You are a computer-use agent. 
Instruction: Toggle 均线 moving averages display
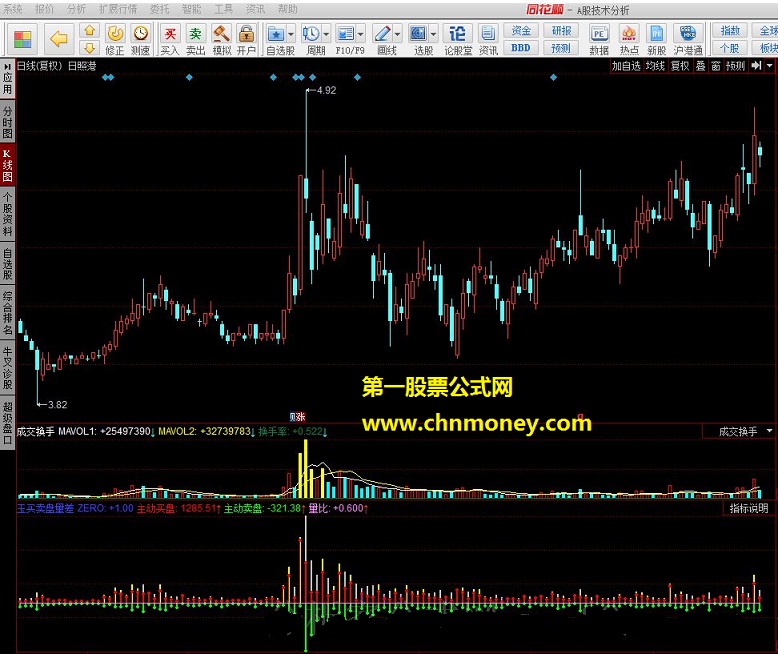(655, 65)
